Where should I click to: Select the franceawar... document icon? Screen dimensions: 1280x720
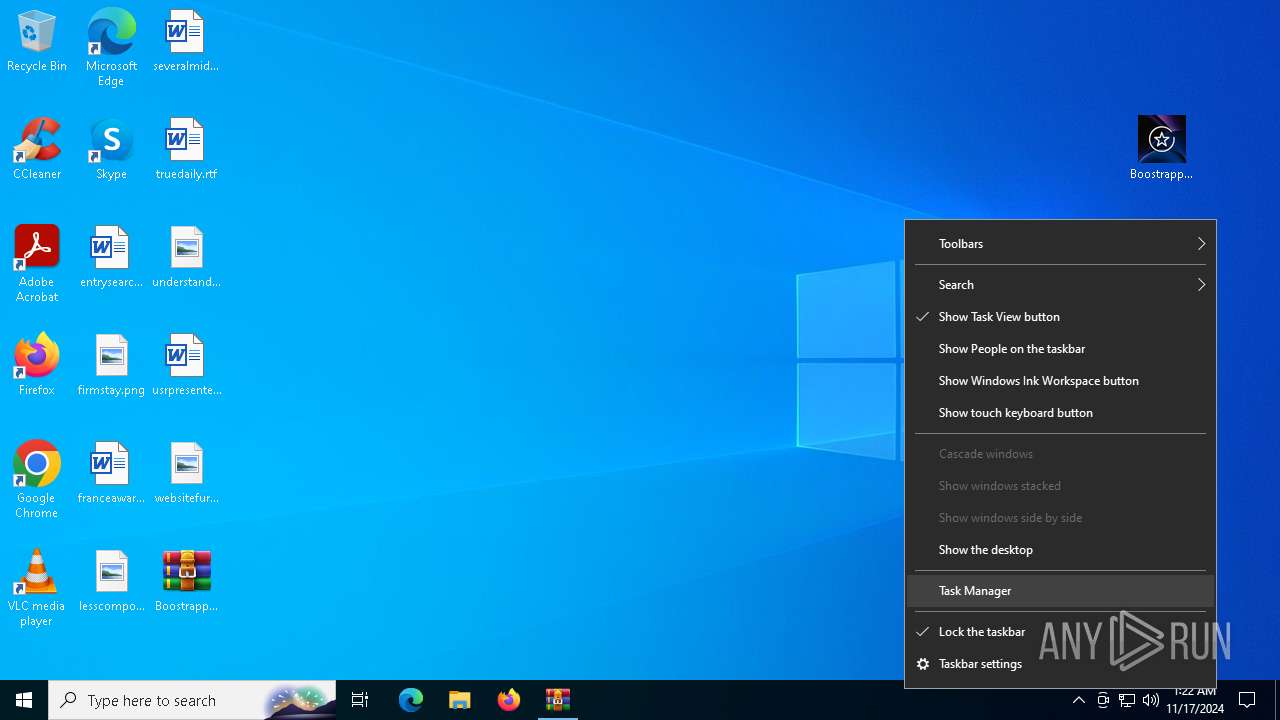111,474
